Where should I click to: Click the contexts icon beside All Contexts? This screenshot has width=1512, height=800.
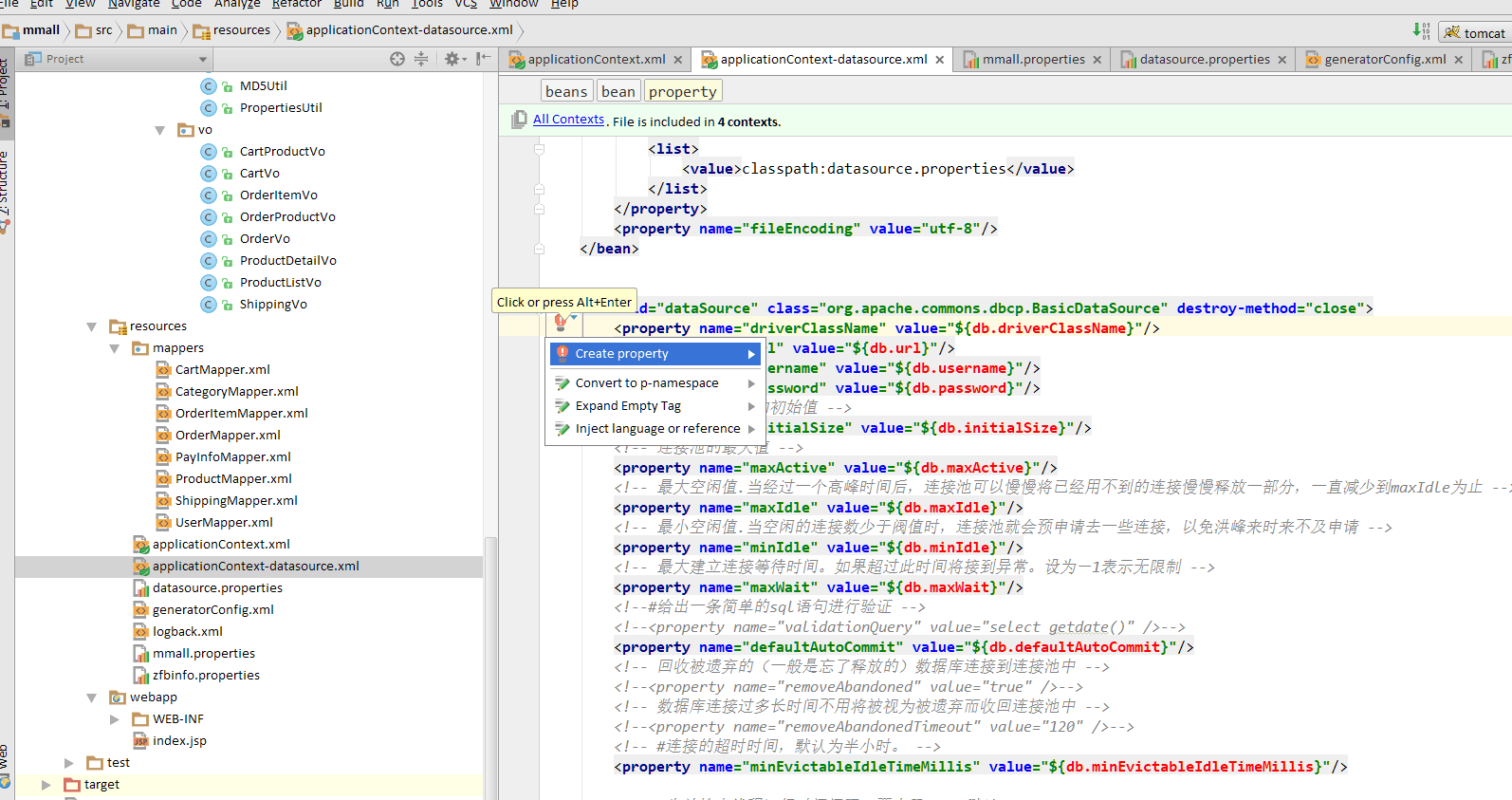tap(519, 121)
